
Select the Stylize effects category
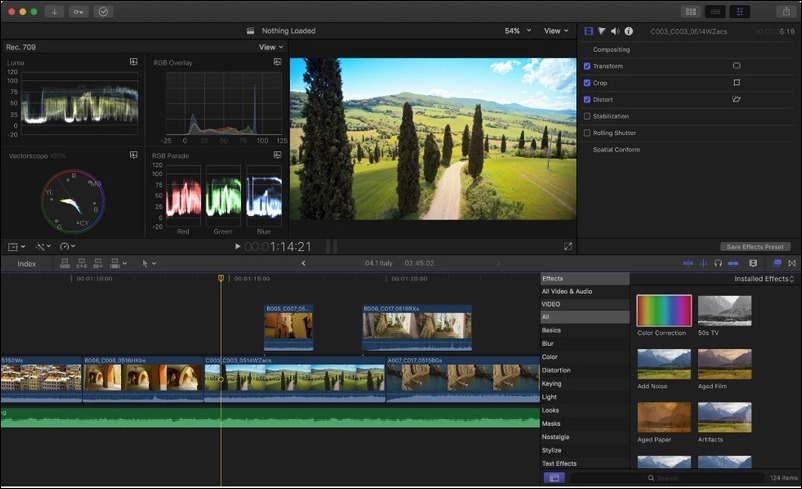point(551,451)
